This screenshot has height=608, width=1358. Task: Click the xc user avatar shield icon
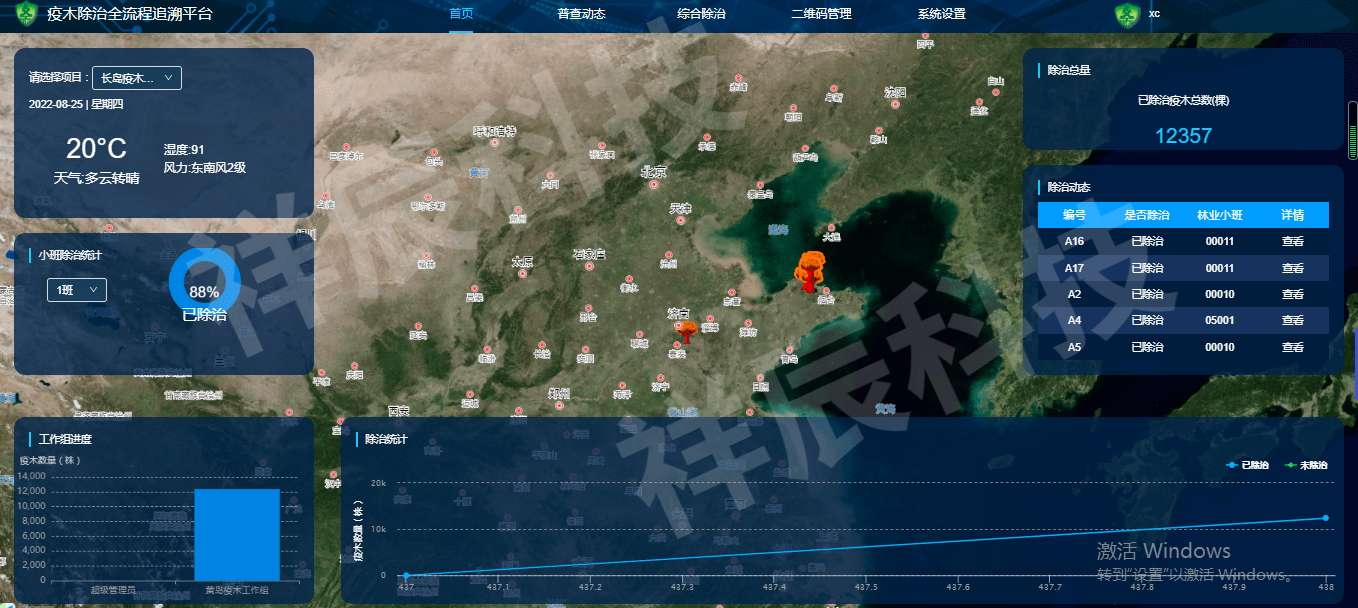click(x=1127, y=15)
